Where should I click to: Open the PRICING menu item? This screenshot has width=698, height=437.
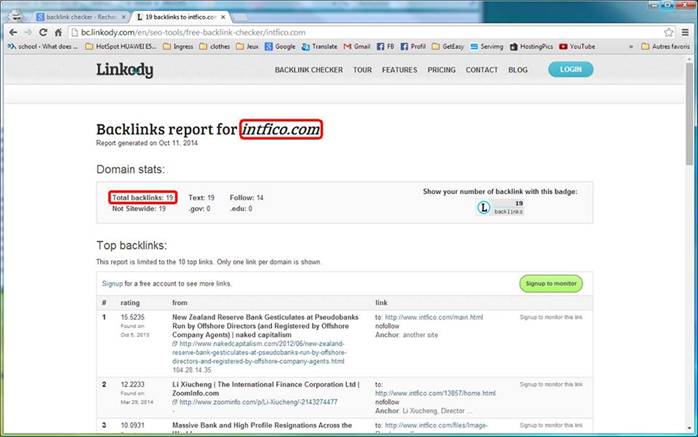click(441, 70)
